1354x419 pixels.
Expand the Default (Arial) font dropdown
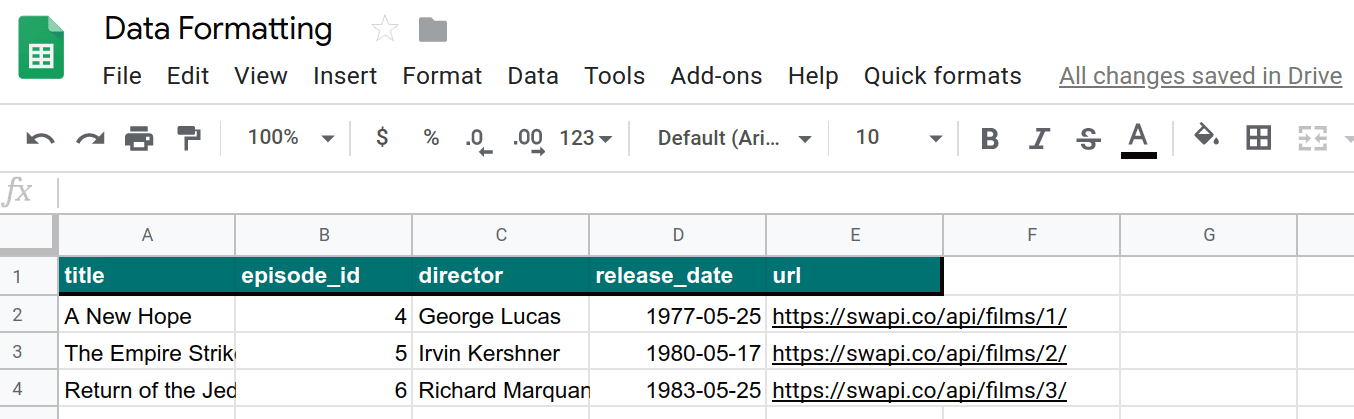point(734,139)
